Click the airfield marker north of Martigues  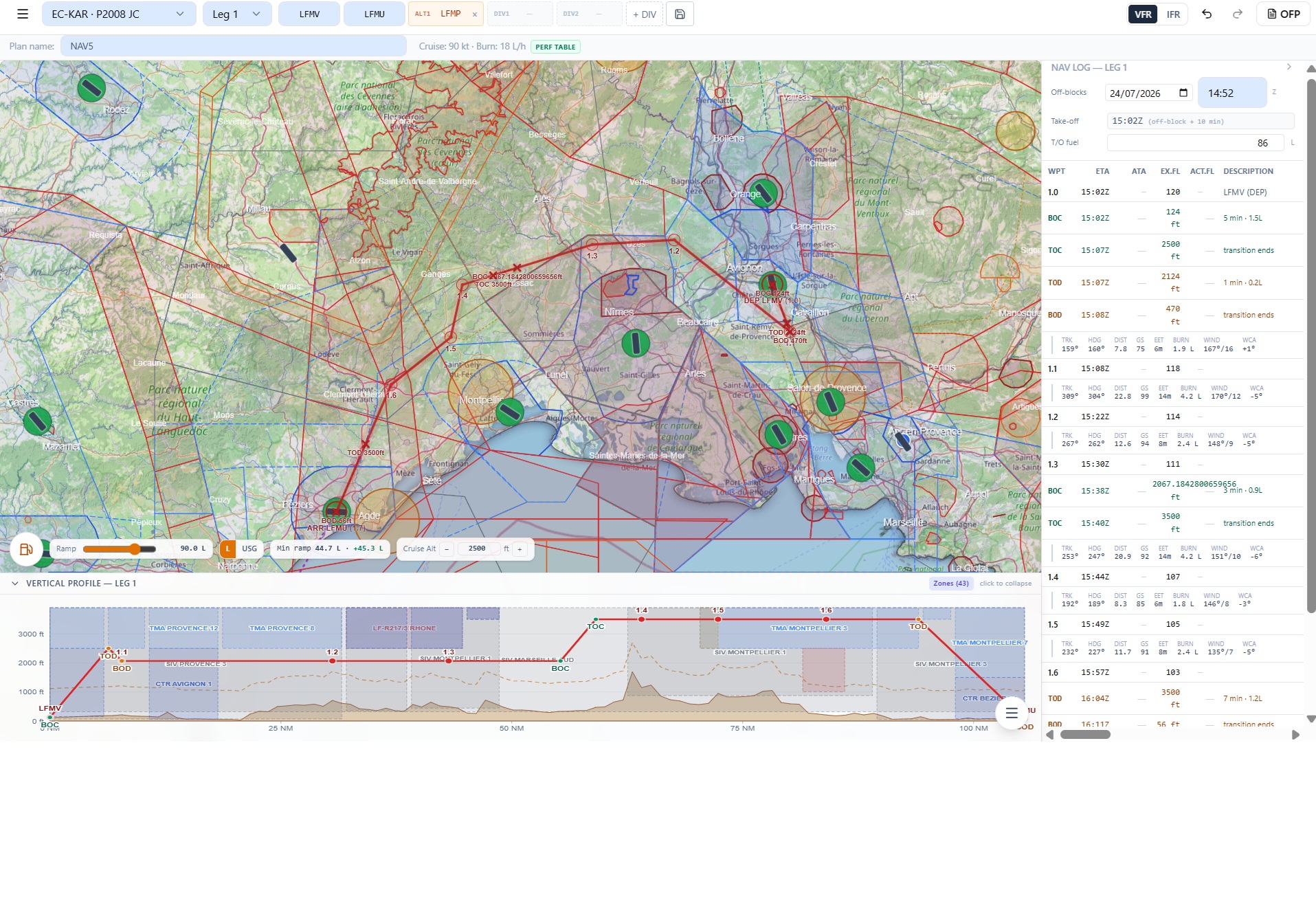(x=779, y=434)
